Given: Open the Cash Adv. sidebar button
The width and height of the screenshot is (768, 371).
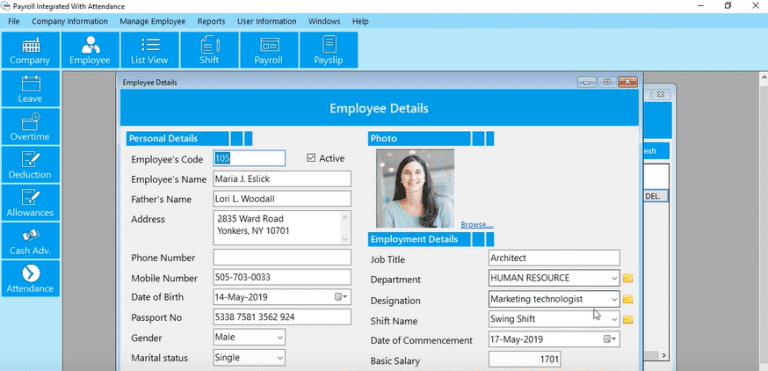Looking at the screenshot, I should point(30,240).
